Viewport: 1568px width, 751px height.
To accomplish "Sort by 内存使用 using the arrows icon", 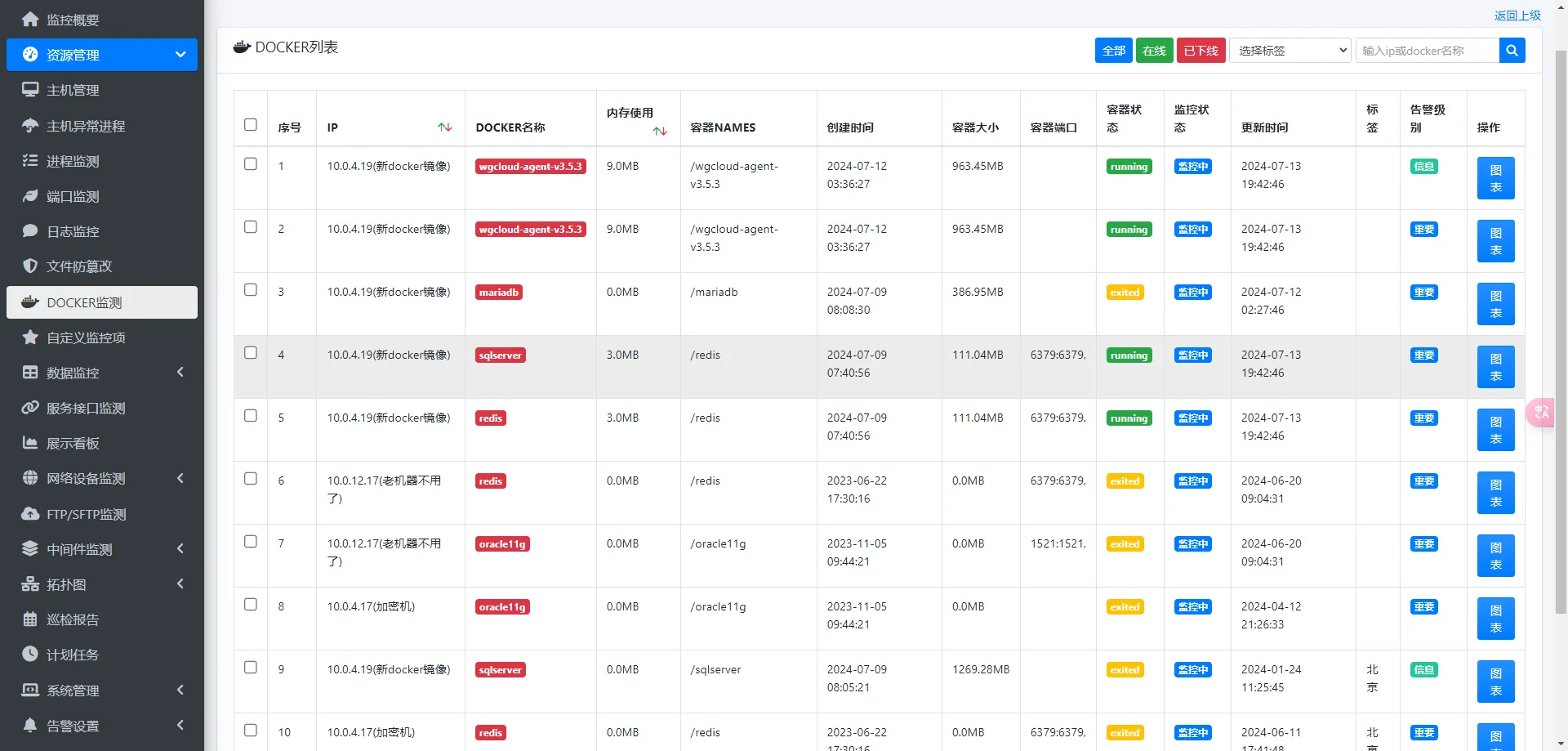I will point(660,131).
